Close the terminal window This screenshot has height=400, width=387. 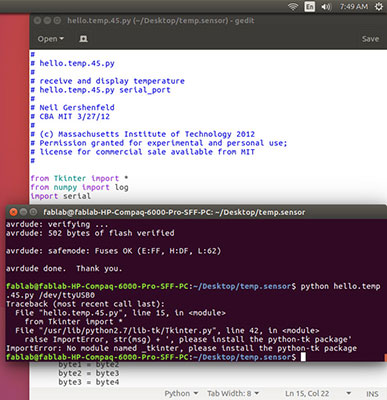(13, 212)
